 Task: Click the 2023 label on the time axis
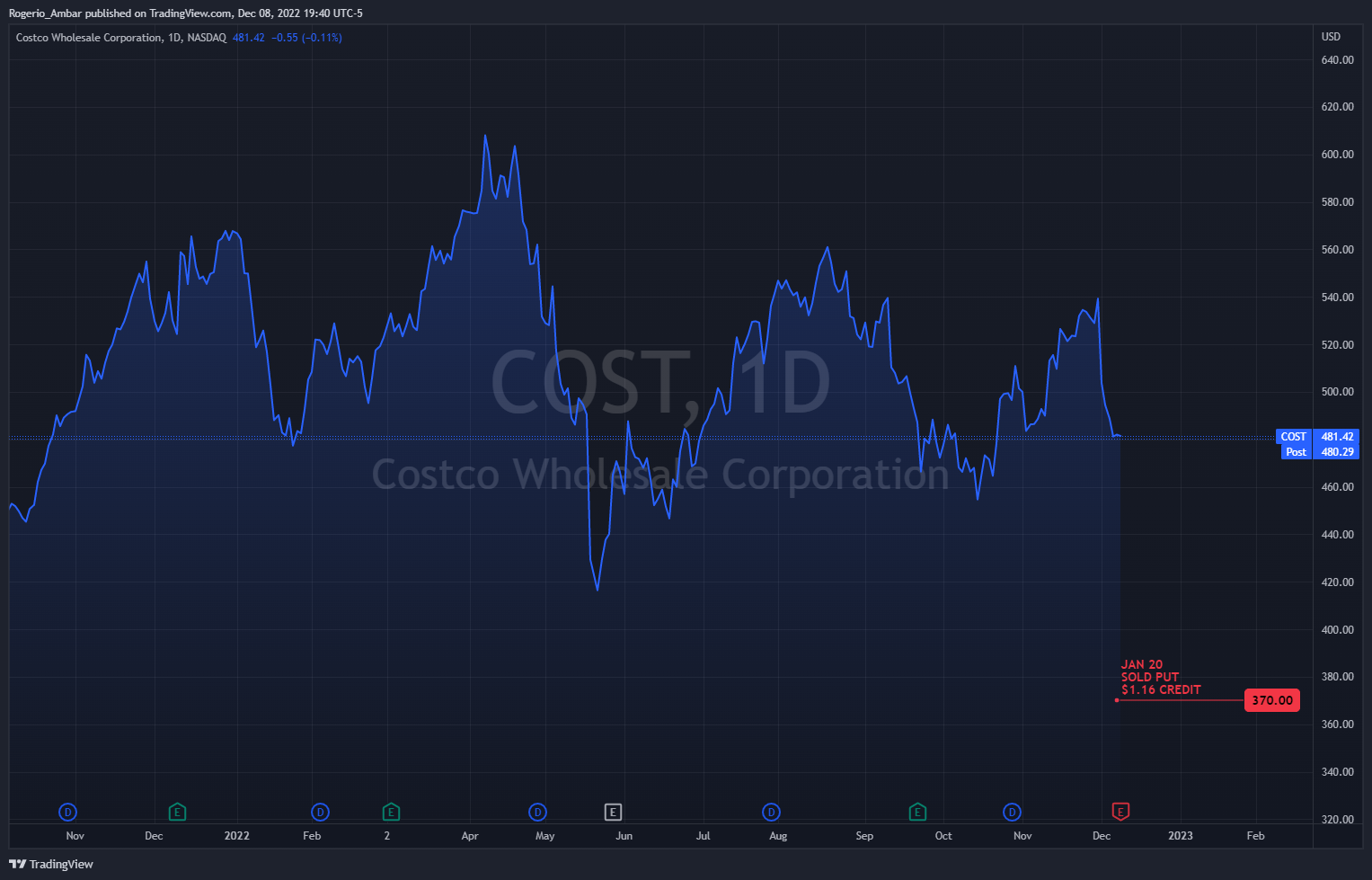(1181, 836)
